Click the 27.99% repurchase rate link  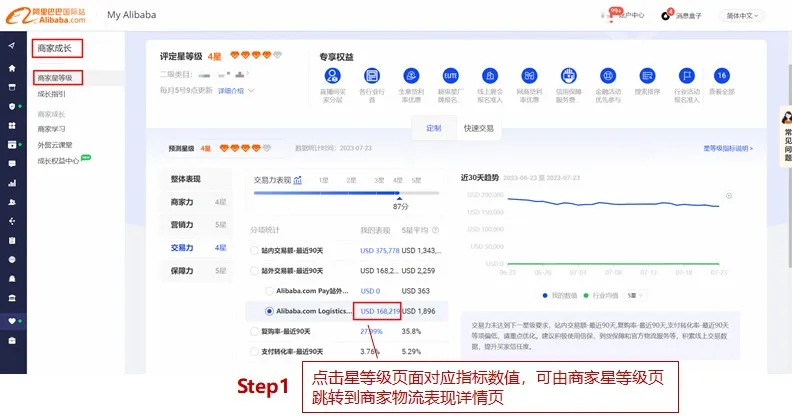tap(371, 331)
